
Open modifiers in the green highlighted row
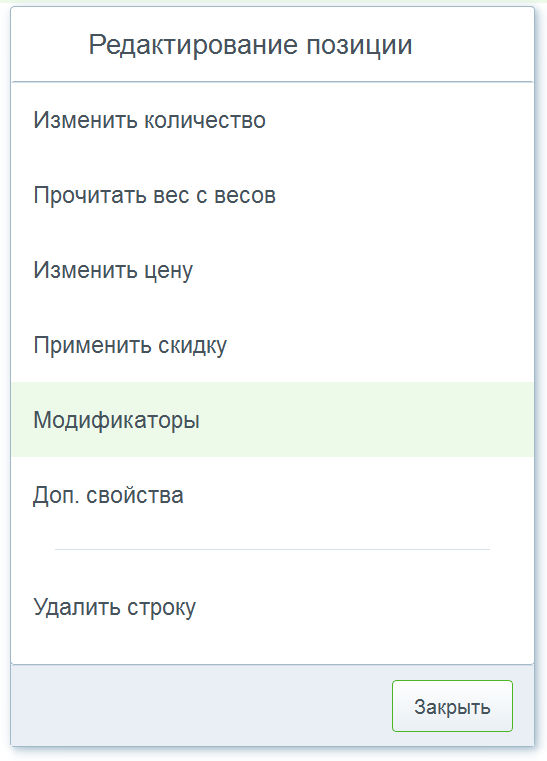pyautogui.click(x=272, y=419)
